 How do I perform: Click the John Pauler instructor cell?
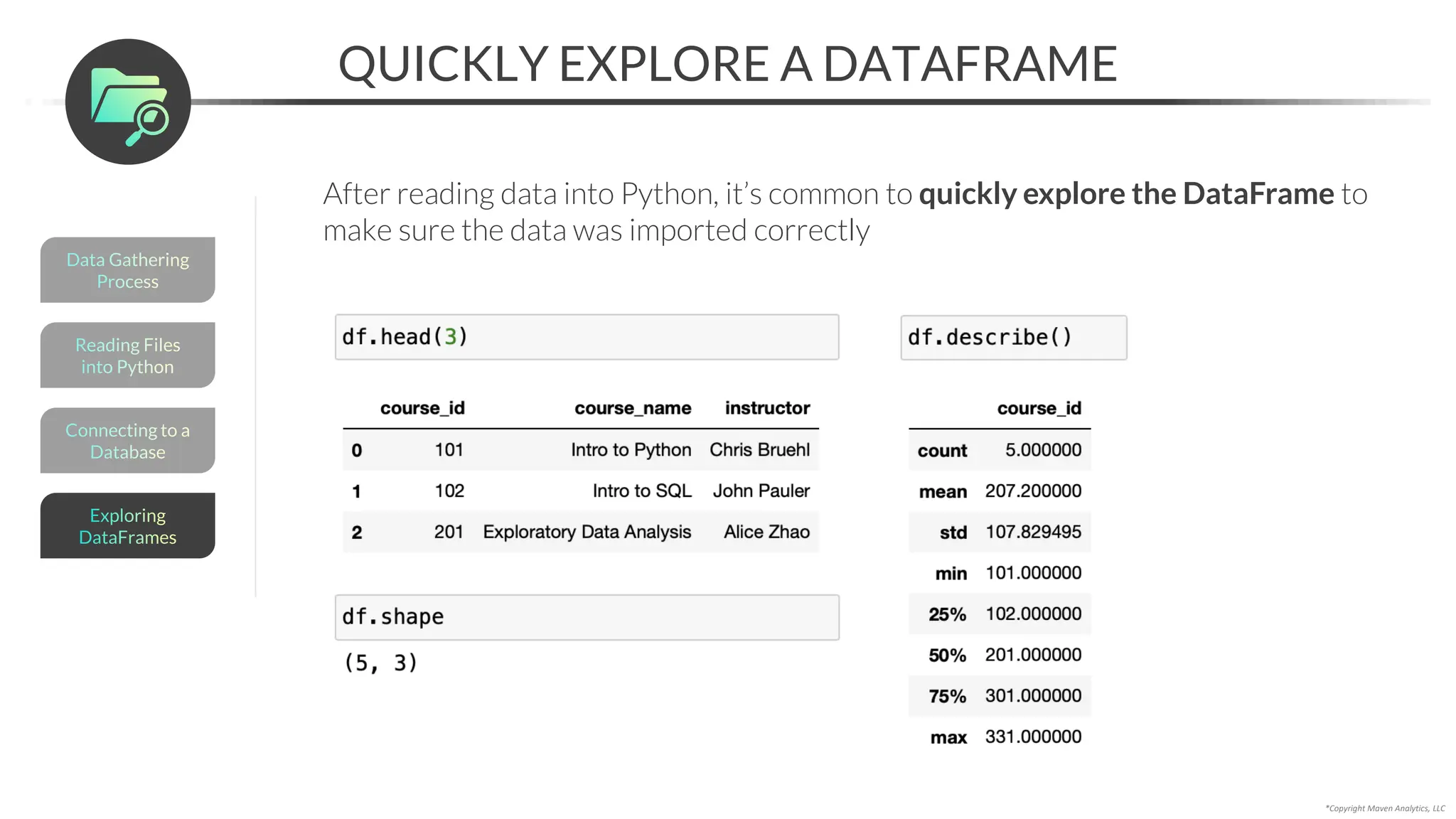point(761,491)
